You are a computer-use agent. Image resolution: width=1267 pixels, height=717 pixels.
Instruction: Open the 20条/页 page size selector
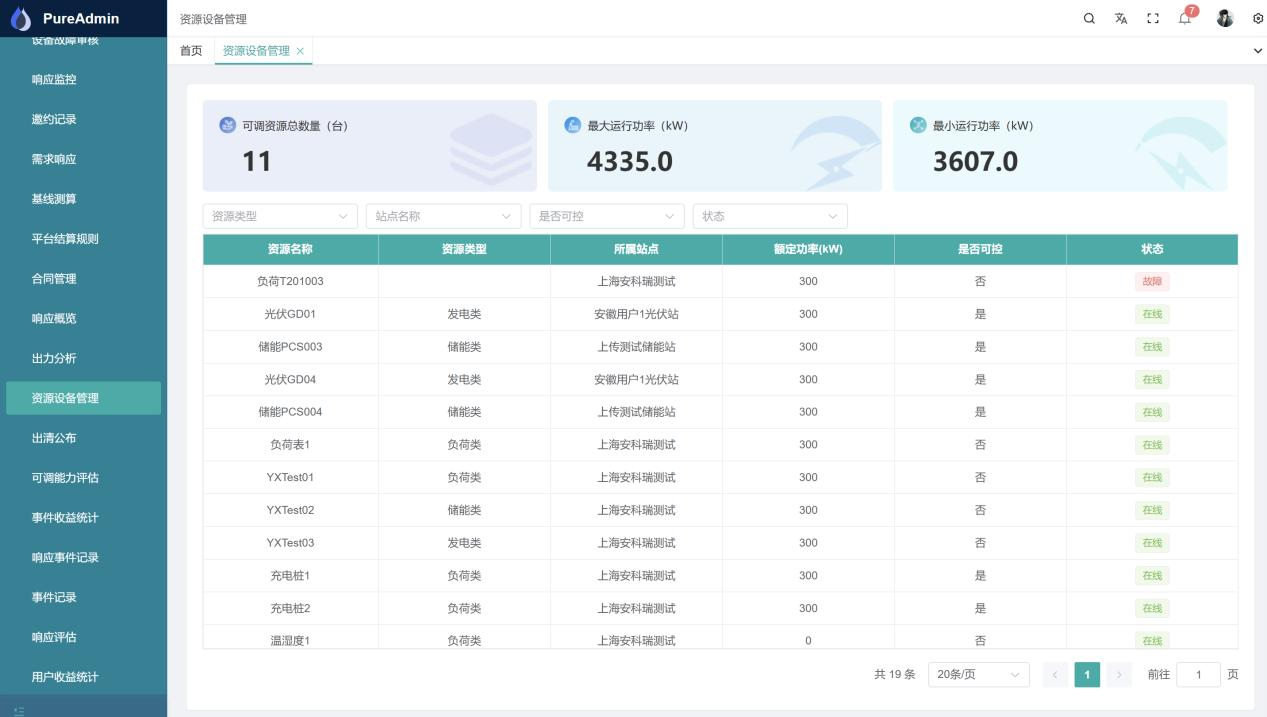(975, 674)
